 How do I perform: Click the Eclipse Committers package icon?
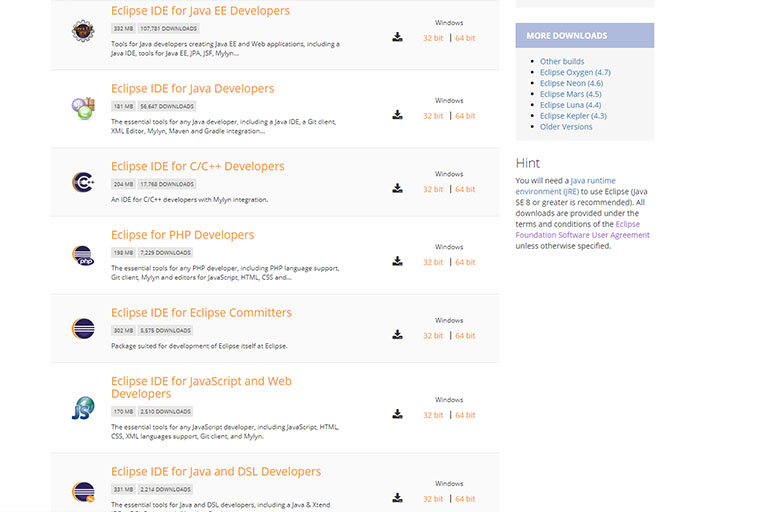point(83,329)
